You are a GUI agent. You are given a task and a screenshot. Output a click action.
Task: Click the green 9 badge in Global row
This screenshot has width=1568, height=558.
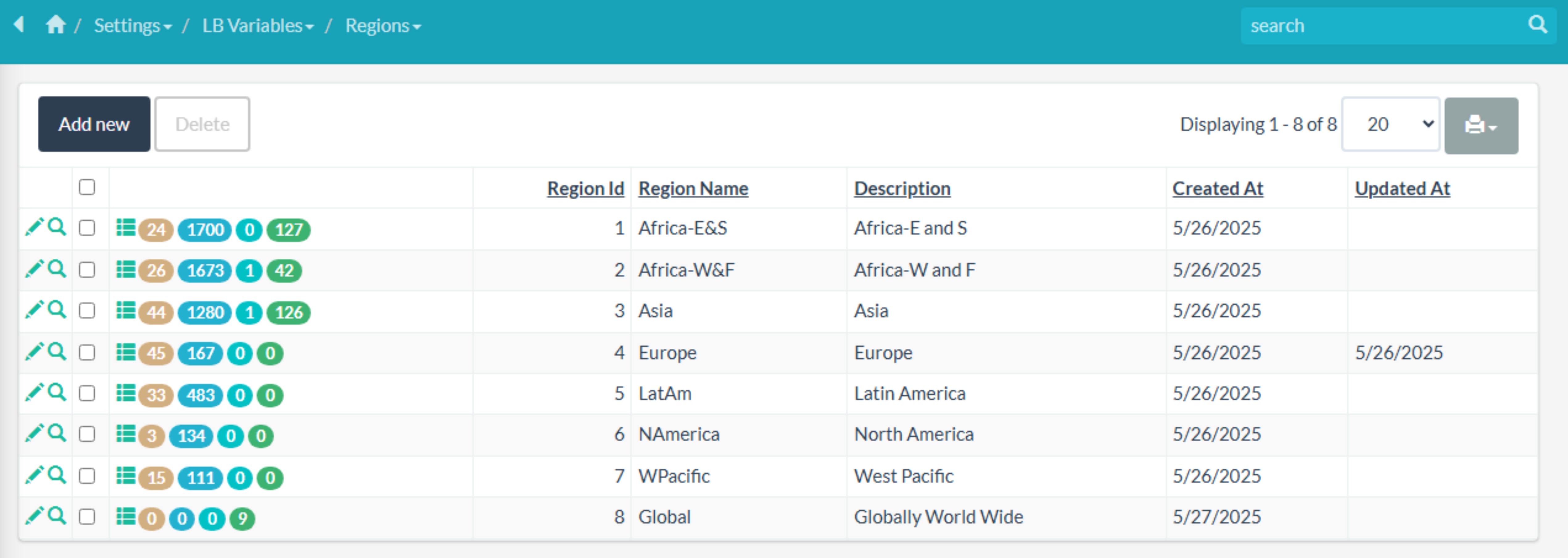pos(242,519)
